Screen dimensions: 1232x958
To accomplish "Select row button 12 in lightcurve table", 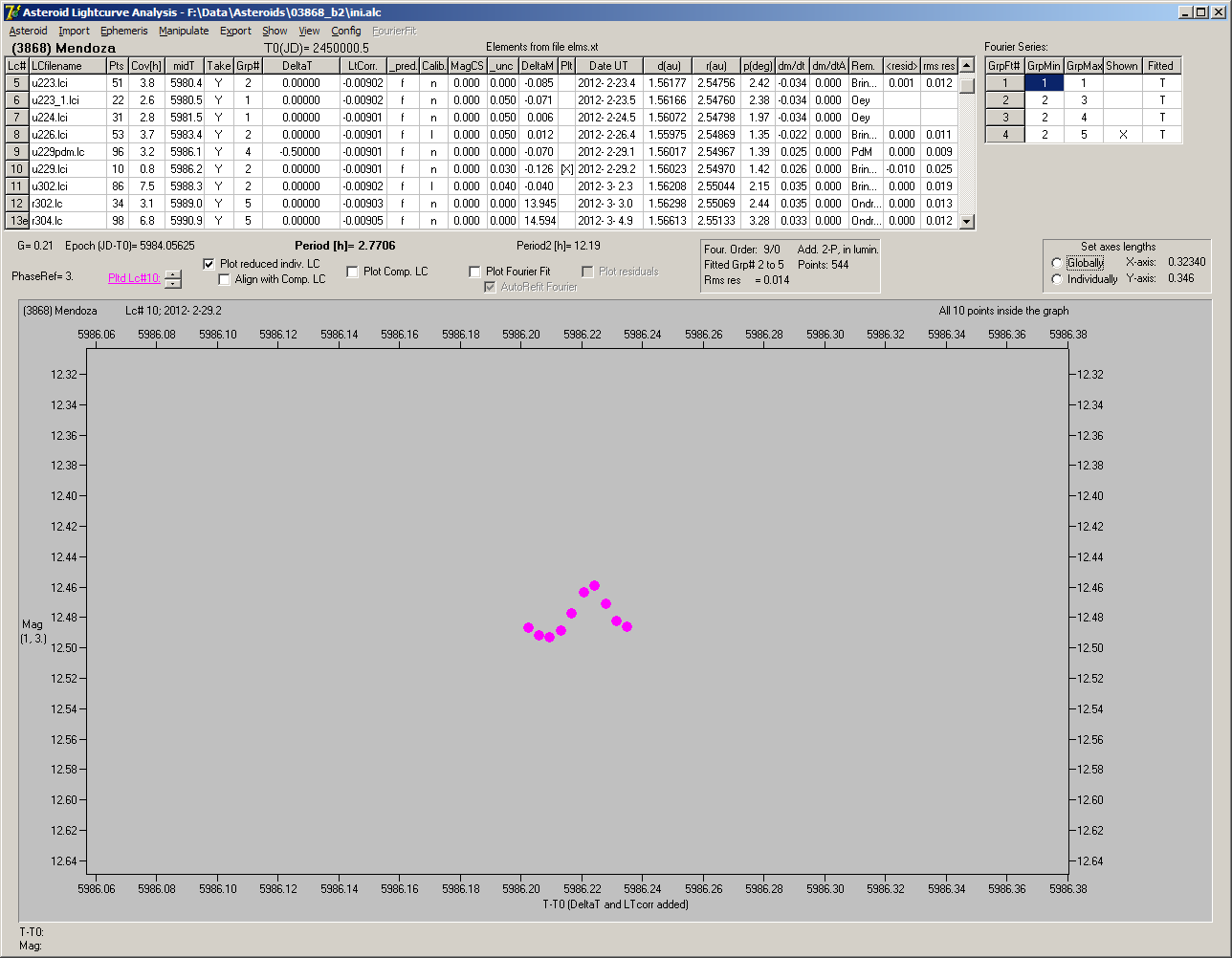I will pos(17,204).
